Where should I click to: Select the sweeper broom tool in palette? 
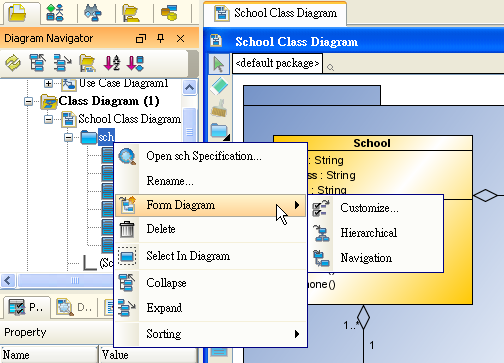(219, 108)
